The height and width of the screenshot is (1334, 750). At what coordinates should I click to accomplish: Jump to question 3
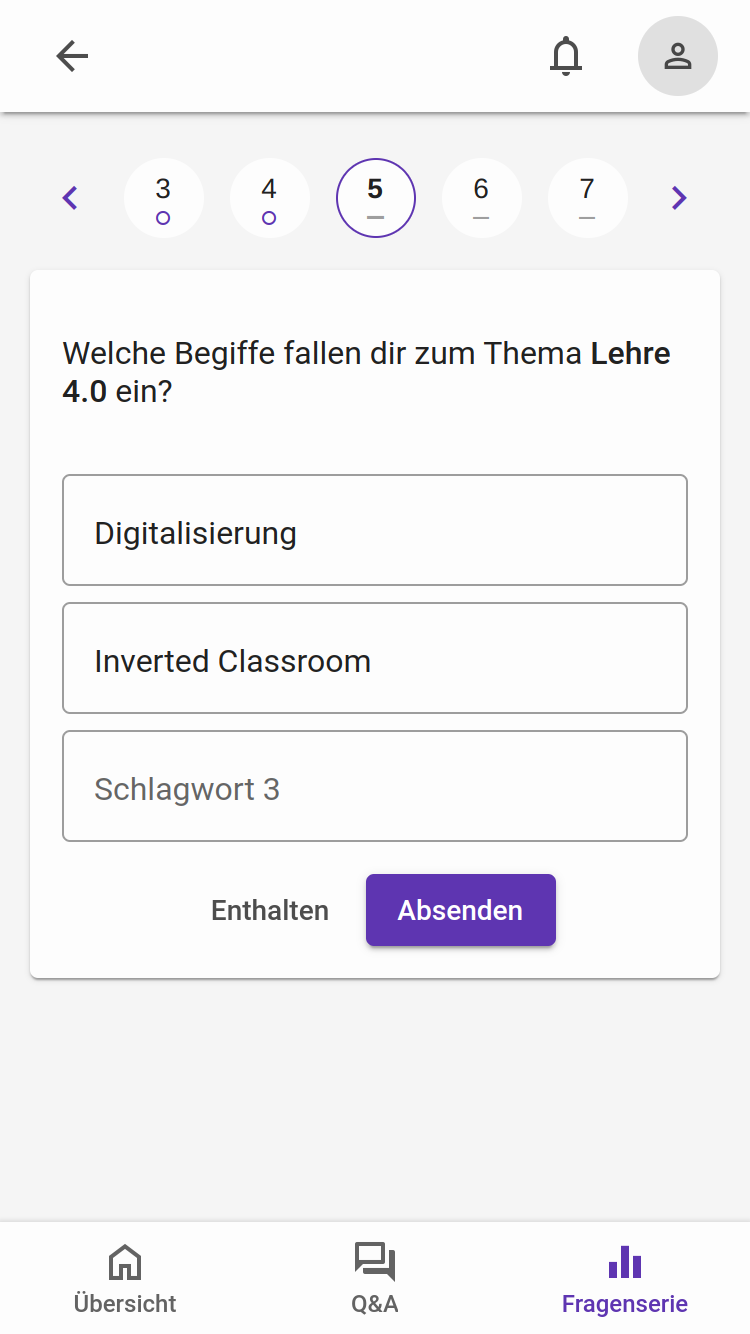(163, 198)
